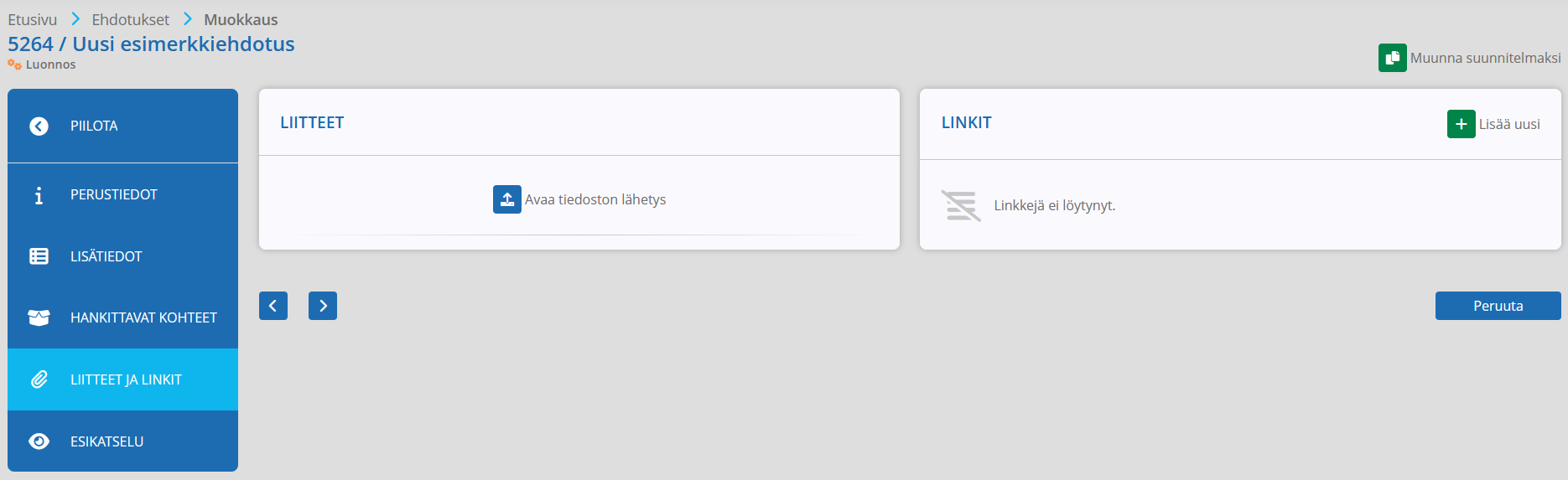1568x480 pixels.
Task: Click the Hankittavat kohteet box icon
Action: coord(39,317)
